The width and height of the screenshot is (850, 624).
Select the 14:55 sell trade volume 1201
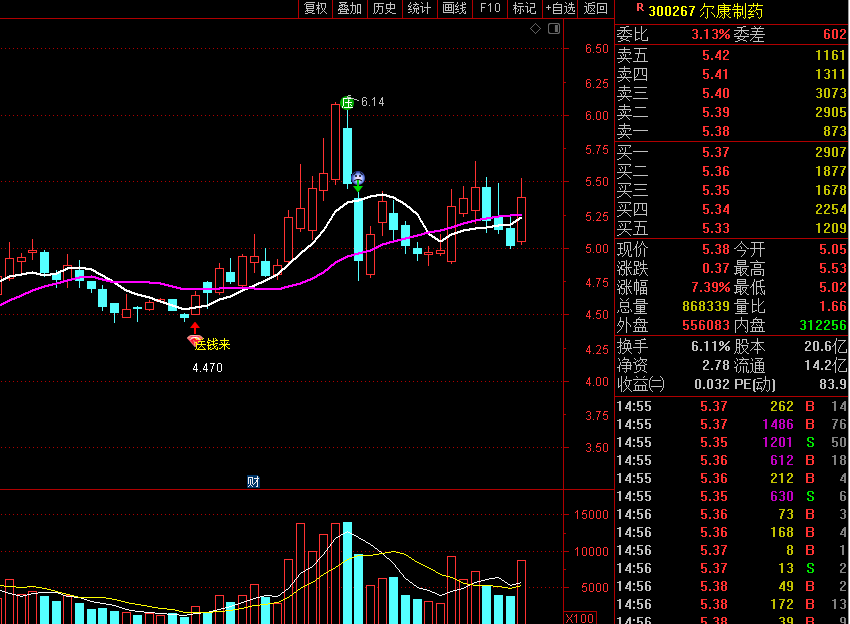coord(731,442)
